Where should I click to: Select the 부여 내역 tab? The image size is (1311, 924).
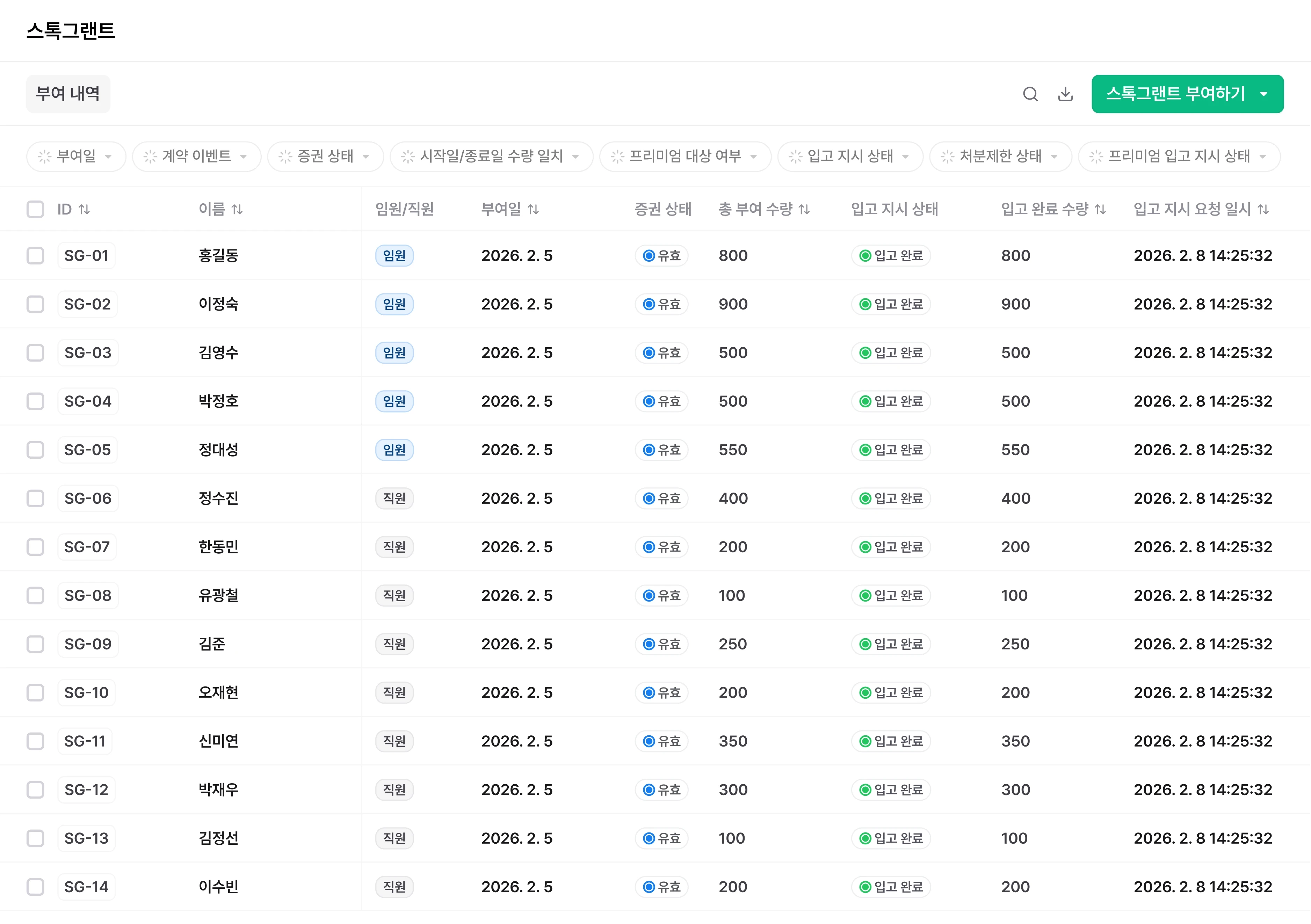[x=68, y=94]
